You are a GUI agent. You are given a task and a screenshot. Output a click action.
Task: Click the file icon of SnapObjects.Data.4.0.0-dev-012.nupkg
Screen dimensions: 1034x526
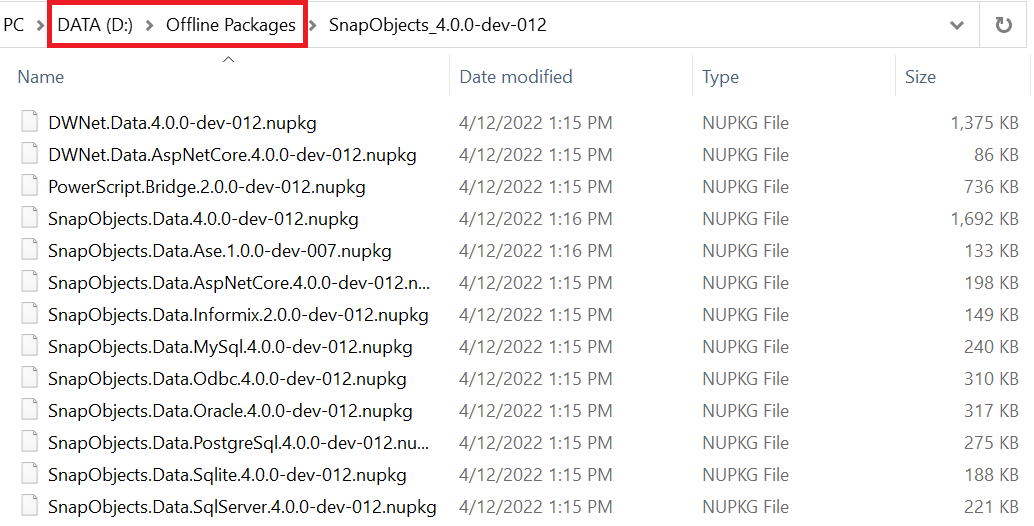point(30,218)
